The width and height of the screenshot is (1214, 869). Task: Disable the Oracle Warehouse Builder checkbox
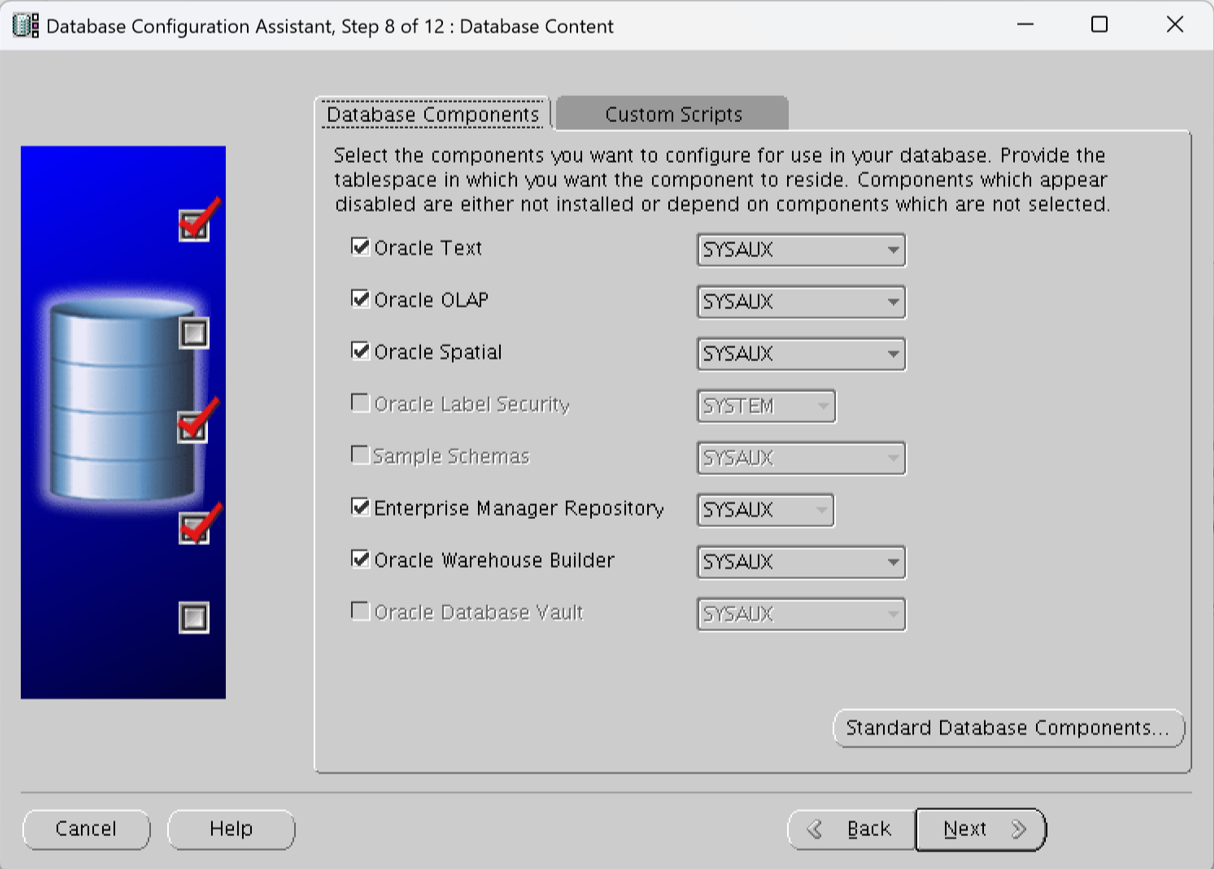(x=360, y=559)
